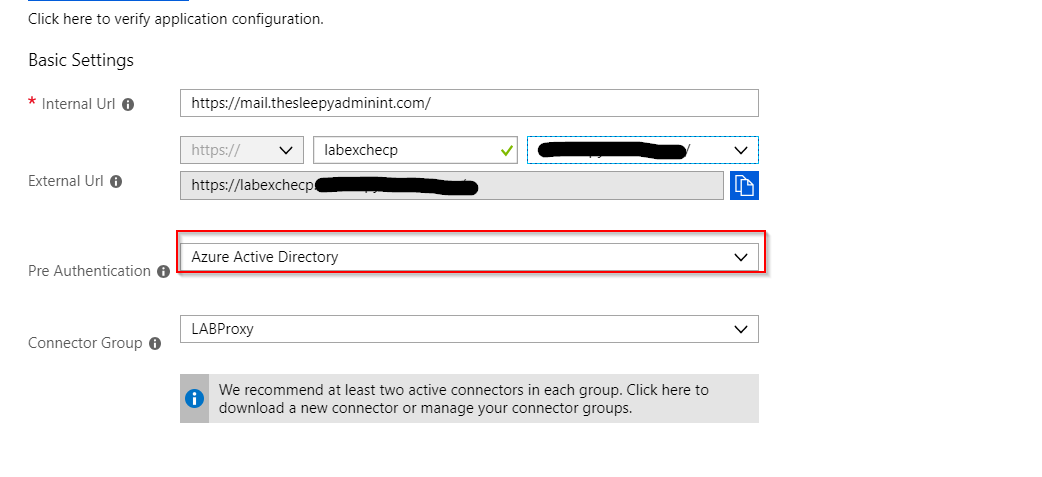
Task: Click the Pre Authentication info icon
Action: pyautogui.click(x=163, y=271)
